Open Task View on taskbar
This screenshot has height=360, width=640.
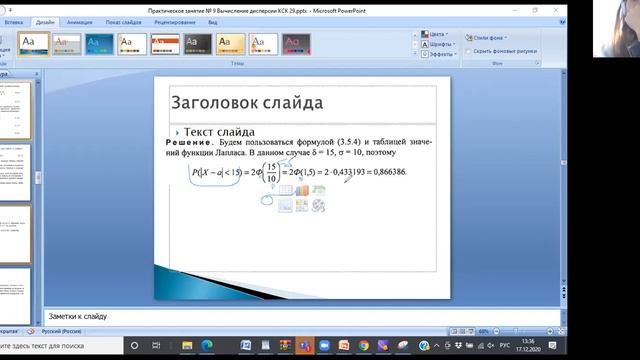[156, 346]
